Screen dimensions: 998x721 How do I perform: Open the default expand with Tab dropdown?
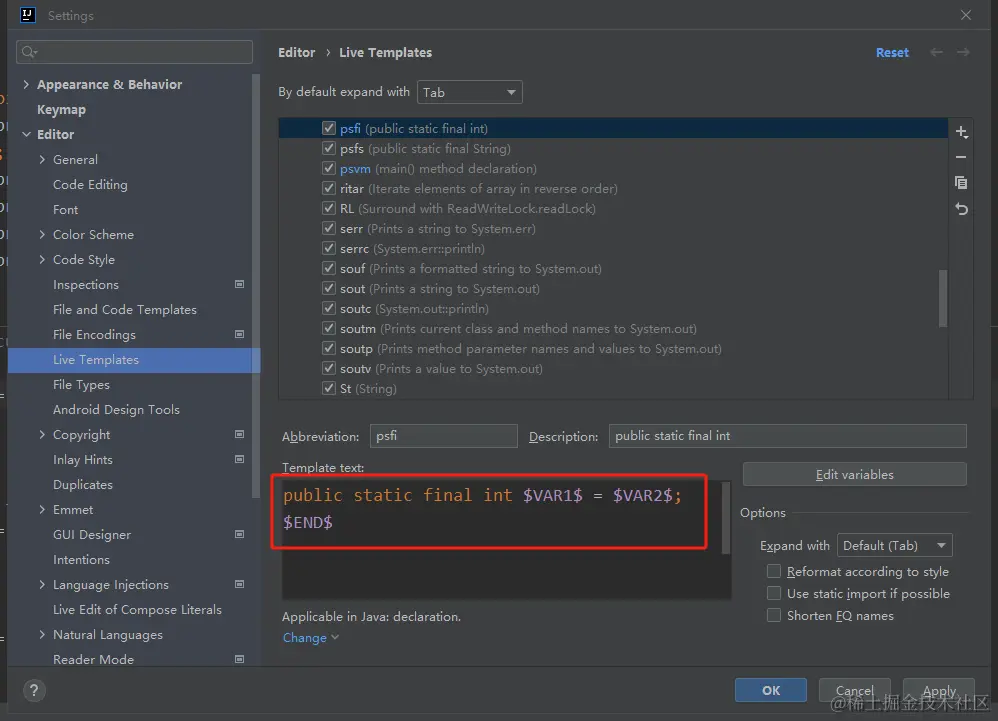[470, 92]
